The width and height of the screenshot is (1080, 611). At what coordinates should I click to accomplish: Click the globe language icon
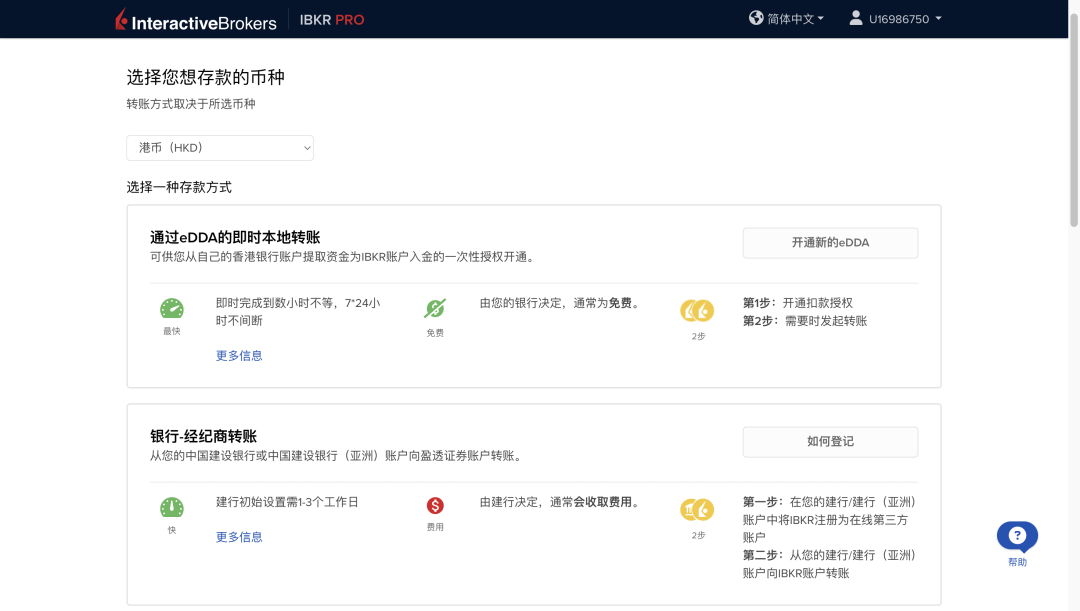coord(756,18)
